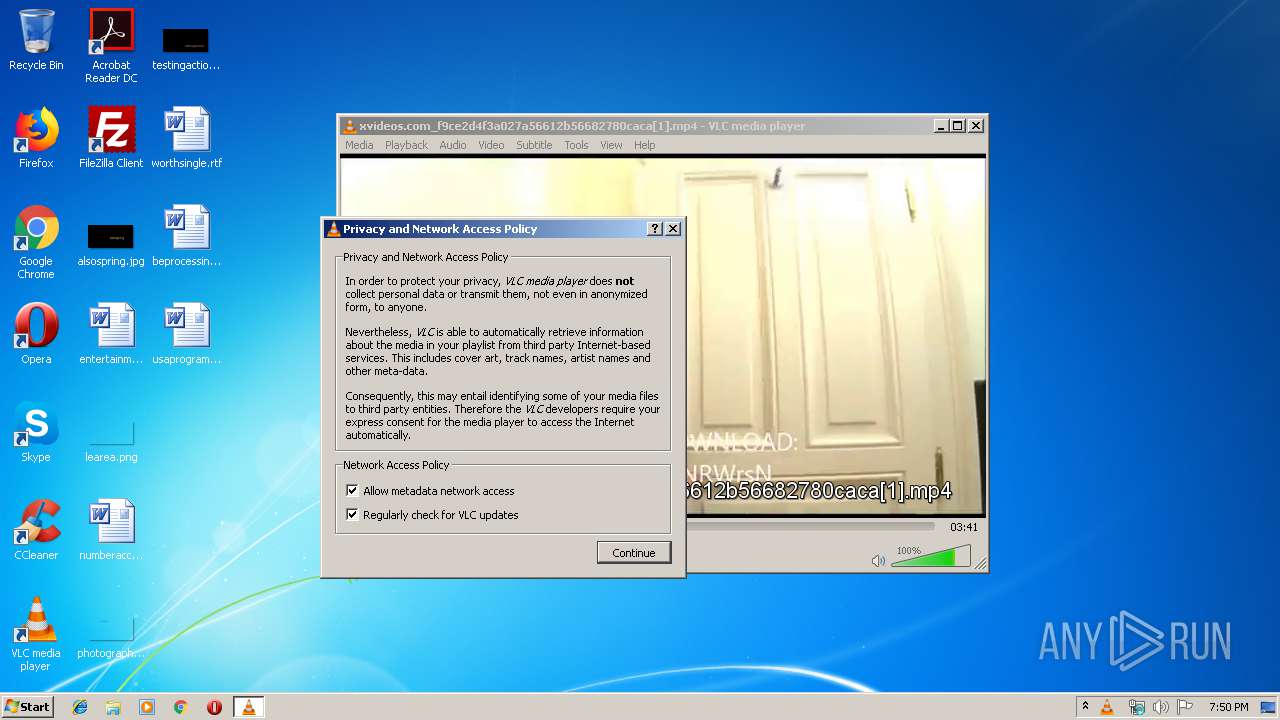1280x720 pixels.
Task: Show hidden tray icons arrow
Action: click(x=1085, y=707)
